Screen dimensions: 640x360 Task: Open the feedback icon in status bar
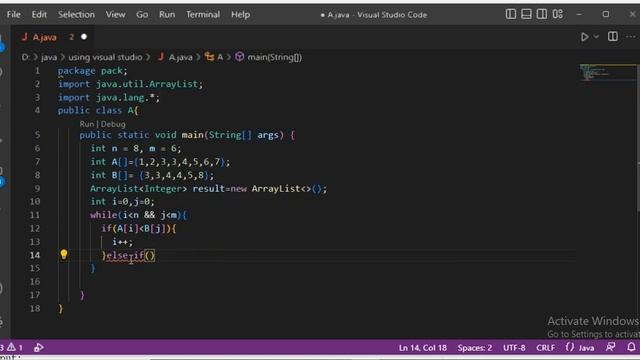[x=611, y=347]
